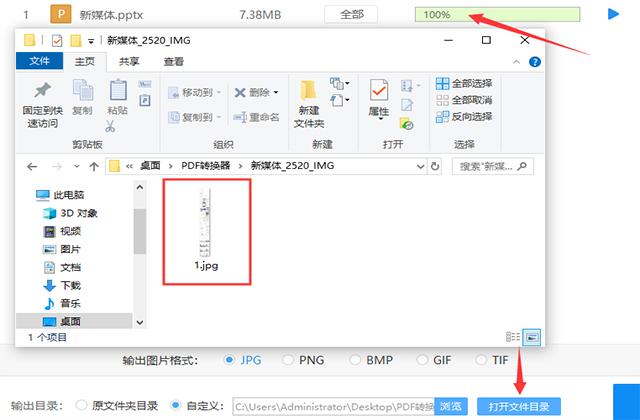Switch to the 主页 ribbon tab

pyautogui.click(x=84, y=62)
